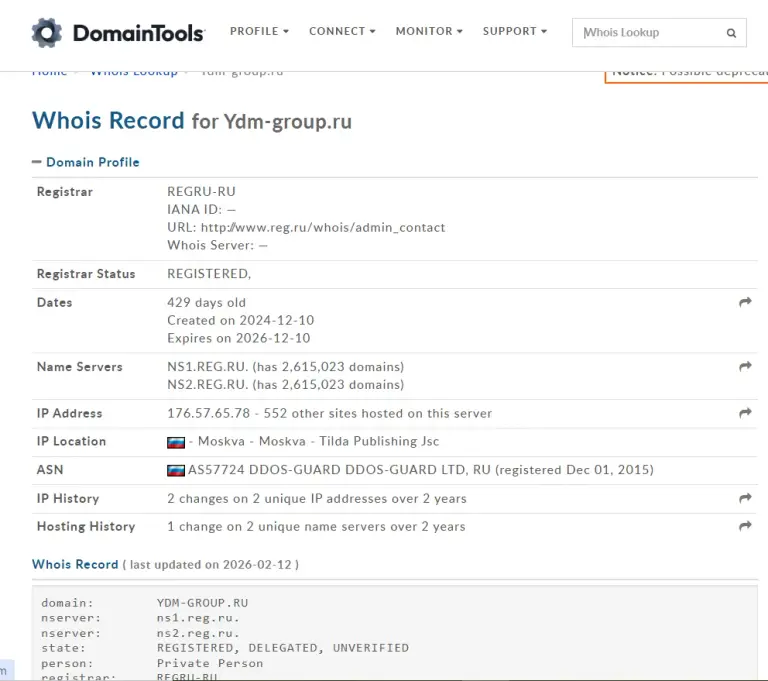Click 'REGISTERED, DELEGATED, UNVERIFIED' state line
Image resolution: width=768 pixels, height=681 pixels.
283,648
